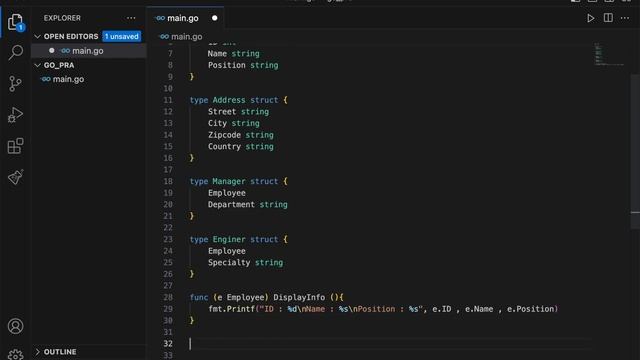Click embedded 'Employee' on line 19
Image resolution: width=640 pixels, height=360 pixels.
pos(227,193)
